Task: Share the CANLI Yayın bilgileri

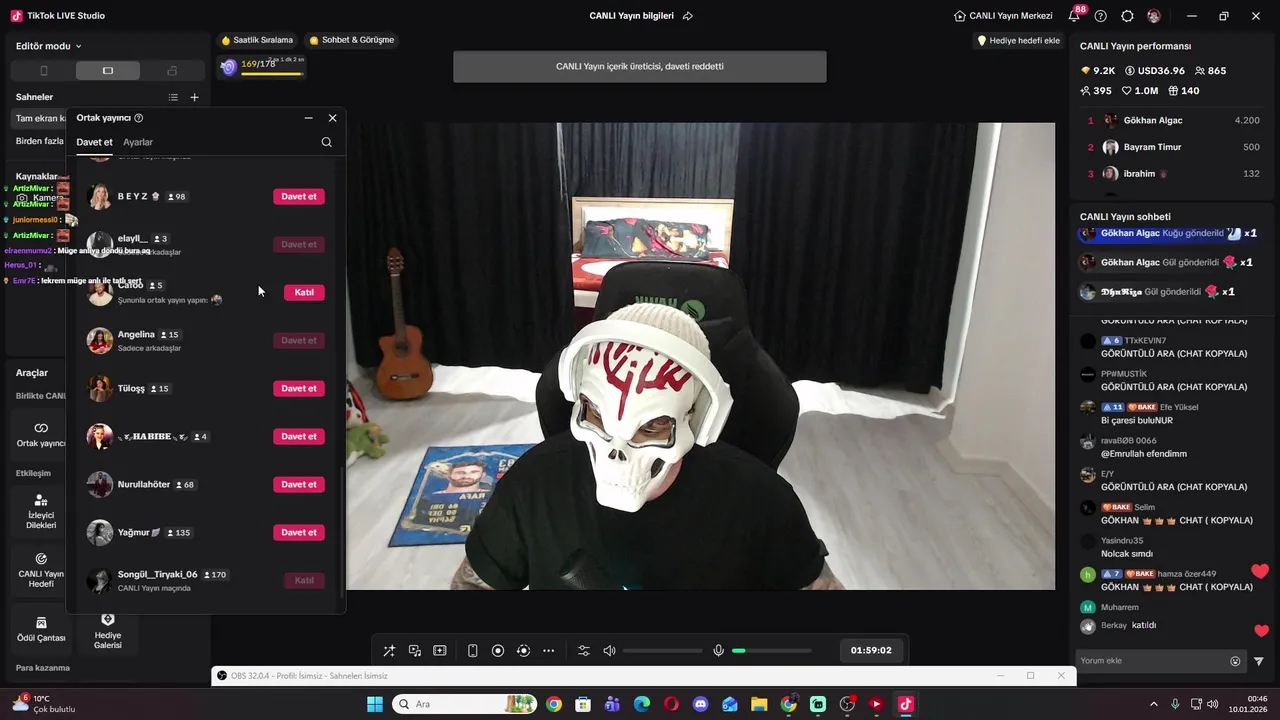Action: click(x=687, y=16)
